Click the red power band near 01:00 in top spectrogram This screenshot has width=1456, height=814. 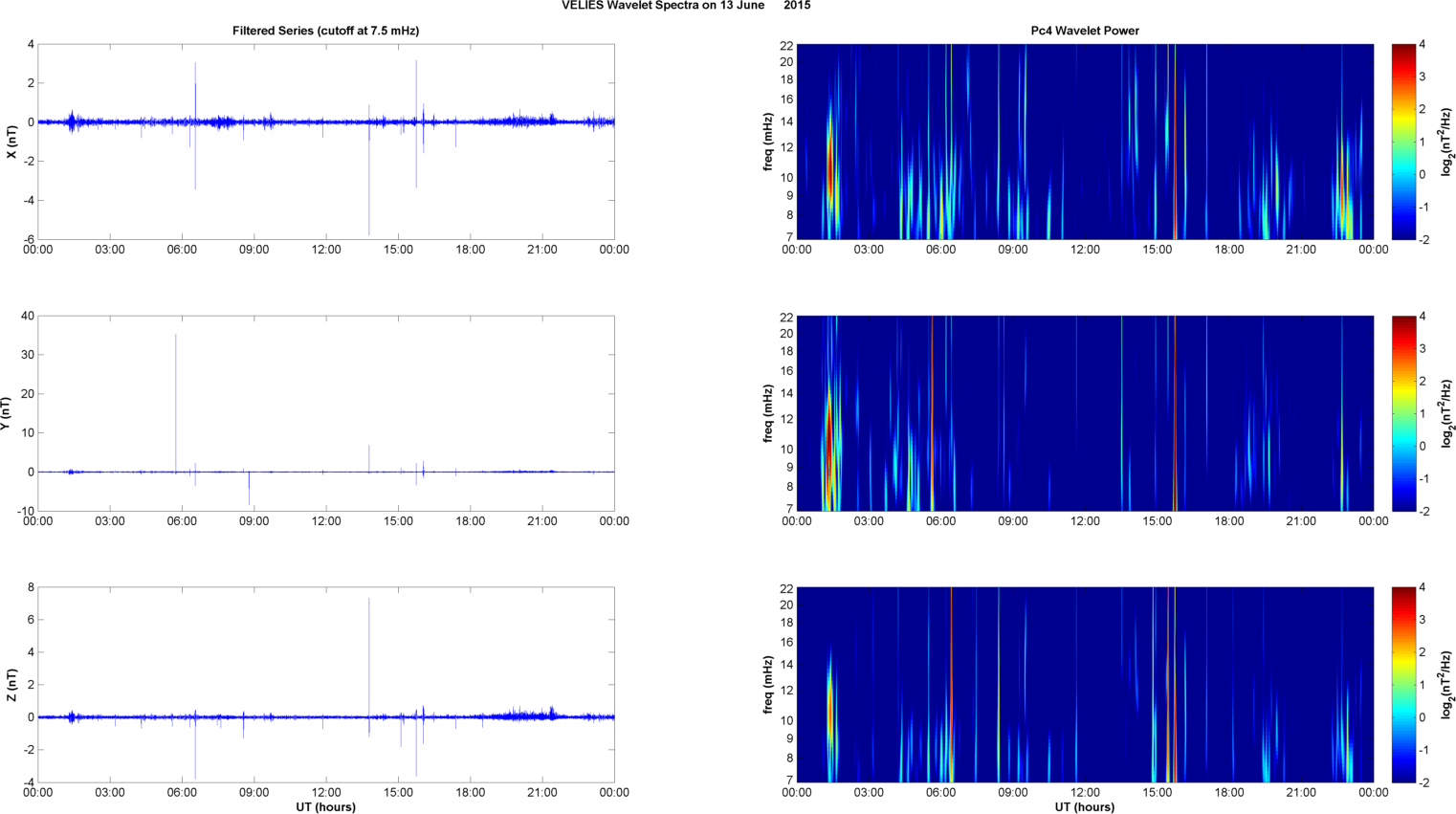(x=830, y=163)
